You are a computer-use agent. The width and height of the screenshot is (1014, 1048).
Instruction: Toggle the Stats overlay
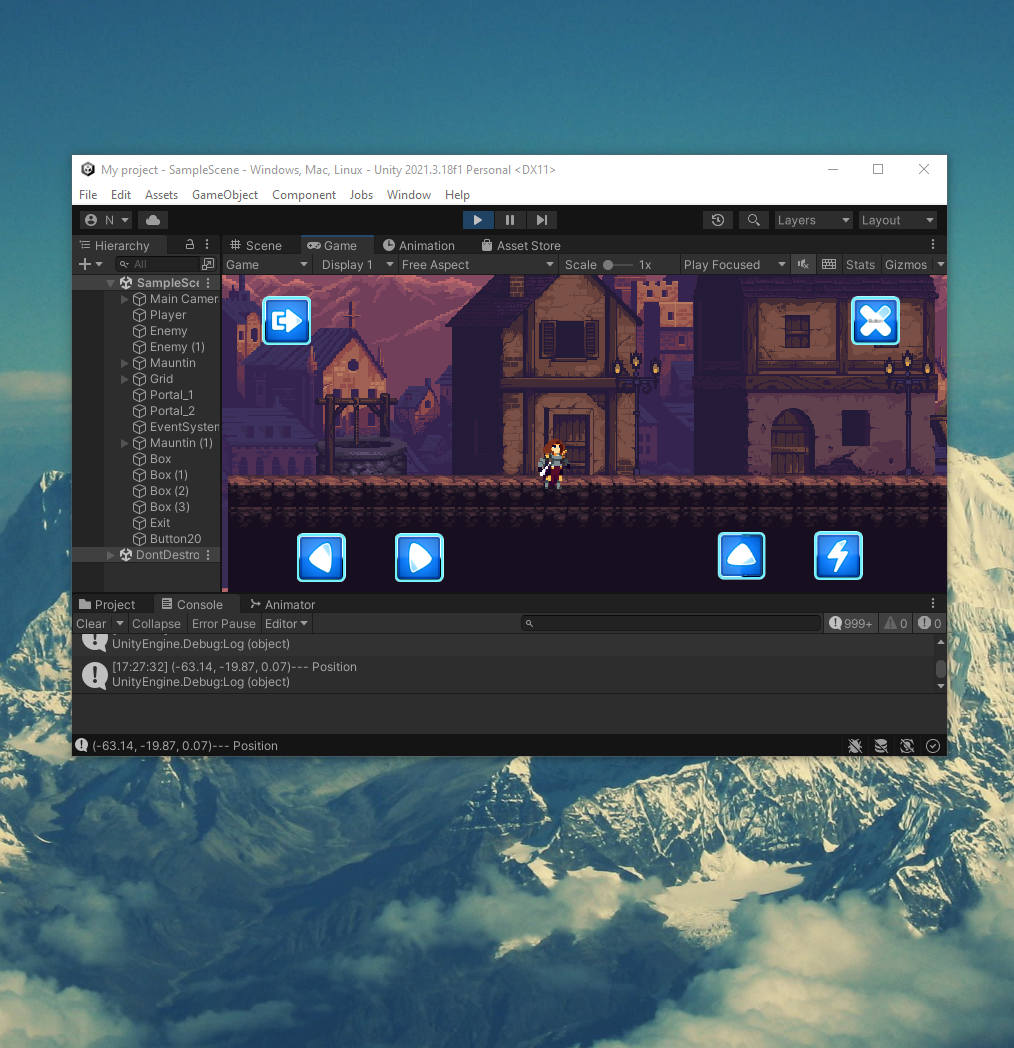[860, 265]
